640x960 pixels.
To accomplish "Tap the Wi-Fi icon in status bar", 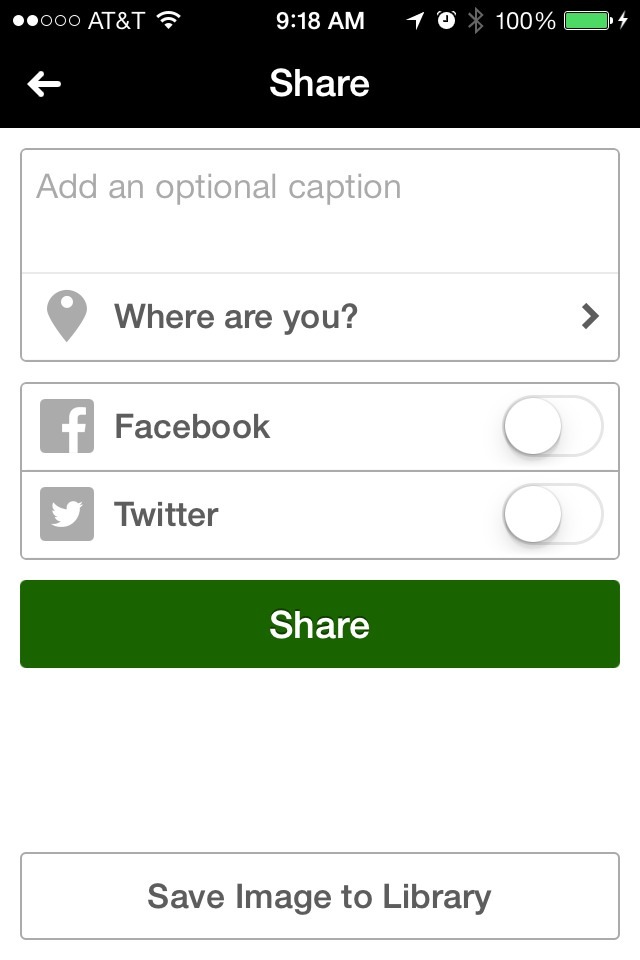I will point(168,20).
